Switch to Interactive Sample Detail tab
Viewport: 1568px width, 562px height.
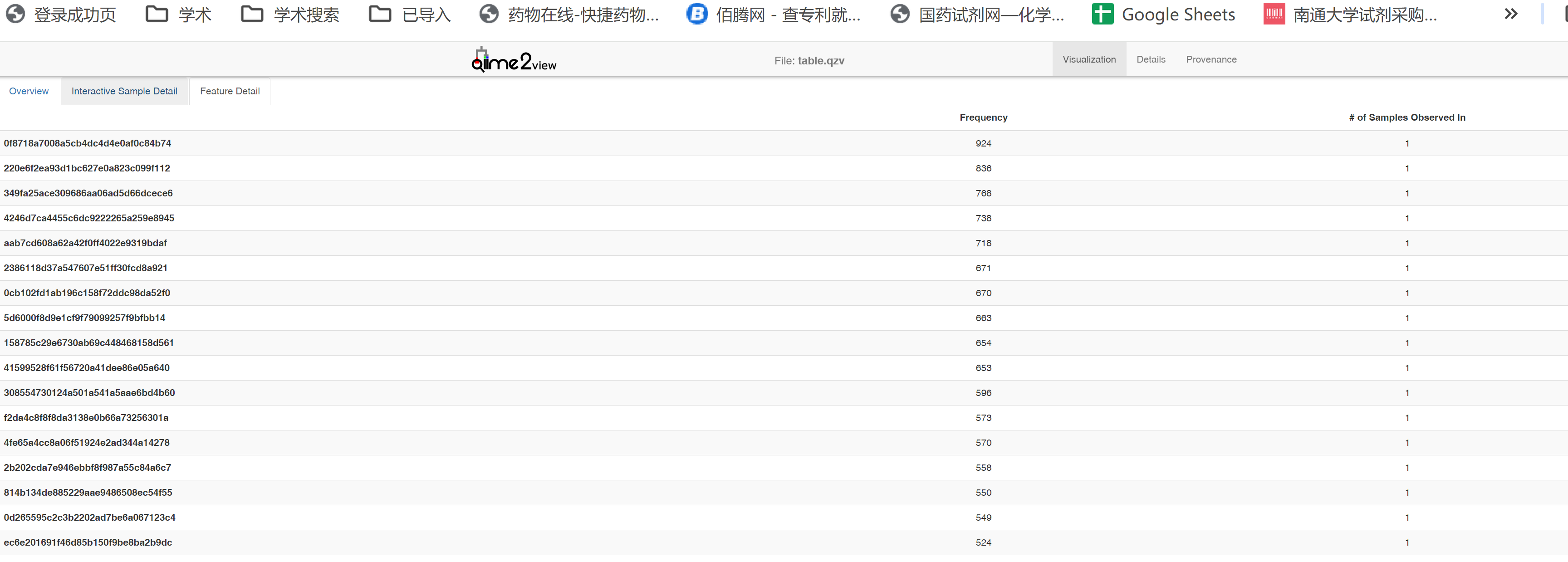point(124,91)
